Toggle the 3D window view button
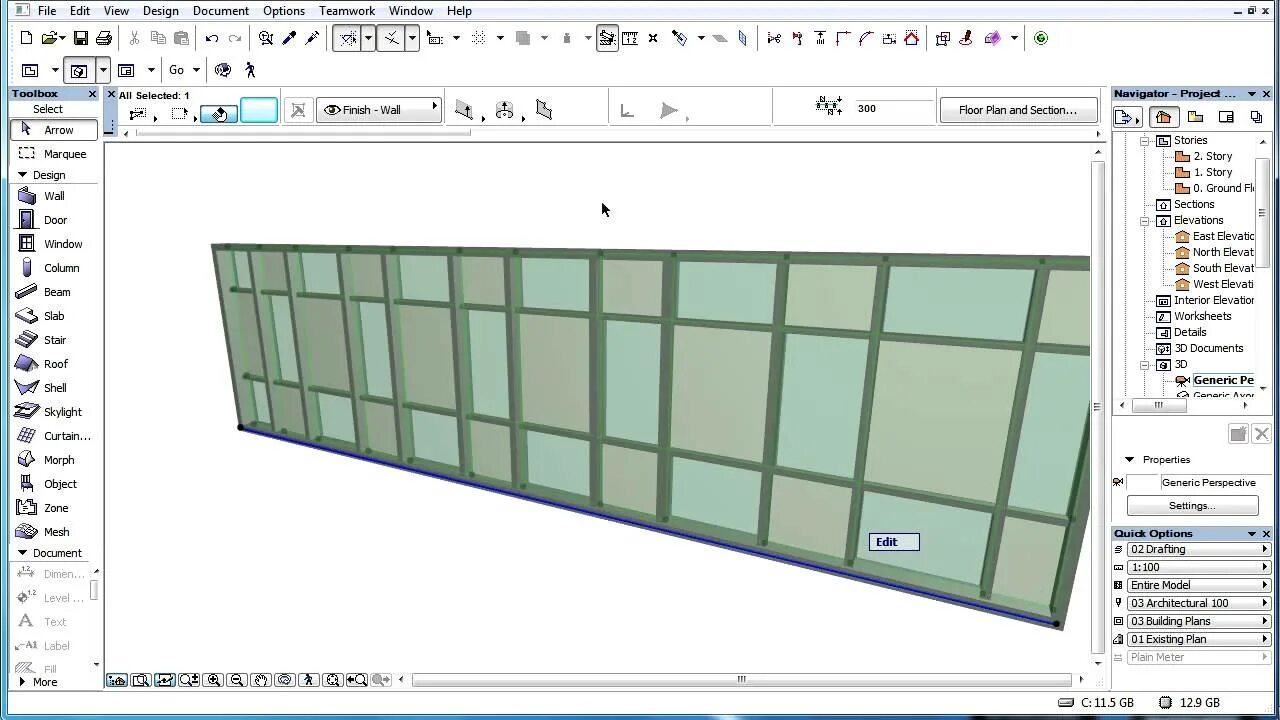 tap(78, 70)
